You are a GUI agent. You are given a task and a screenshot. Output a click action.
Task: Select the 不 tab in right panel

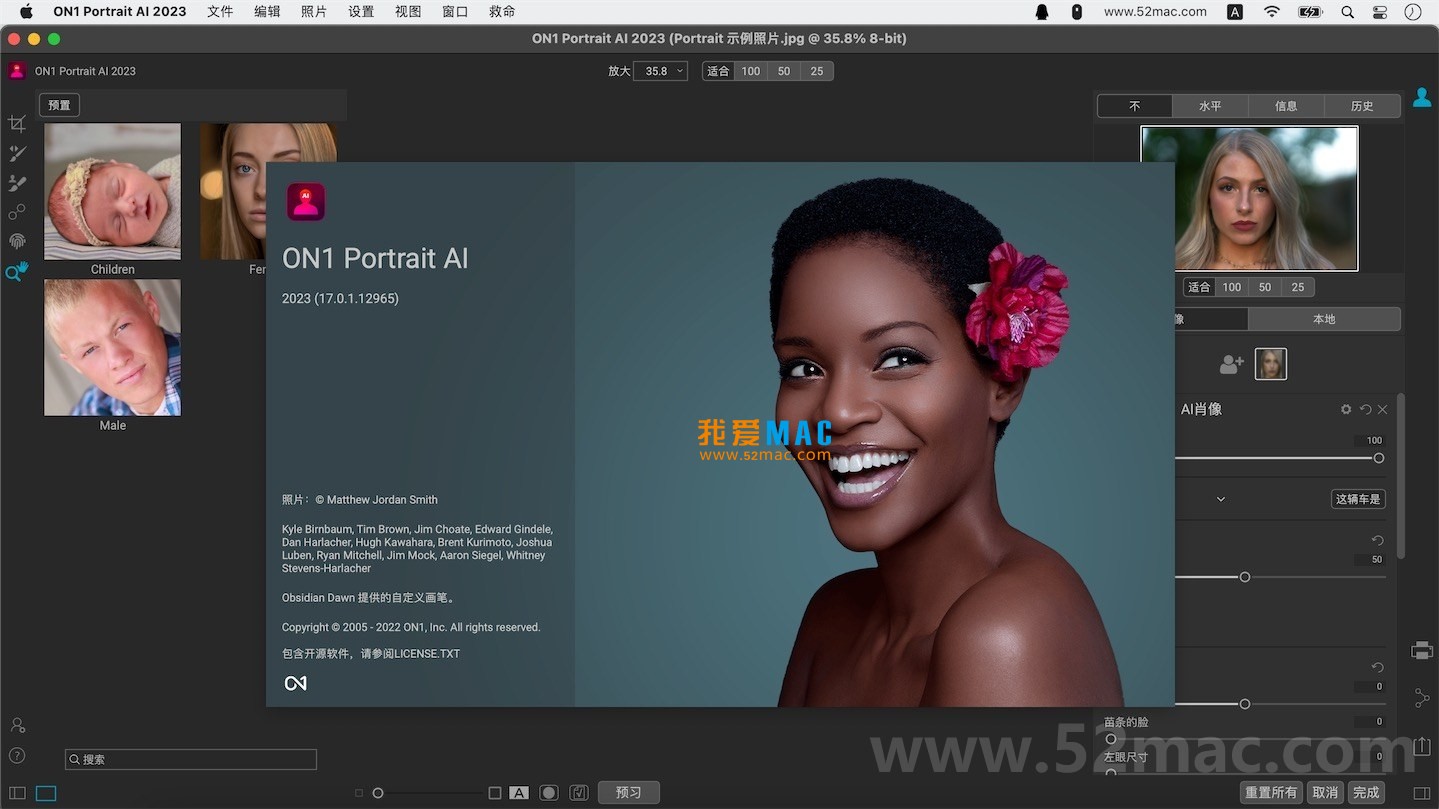1135,106
